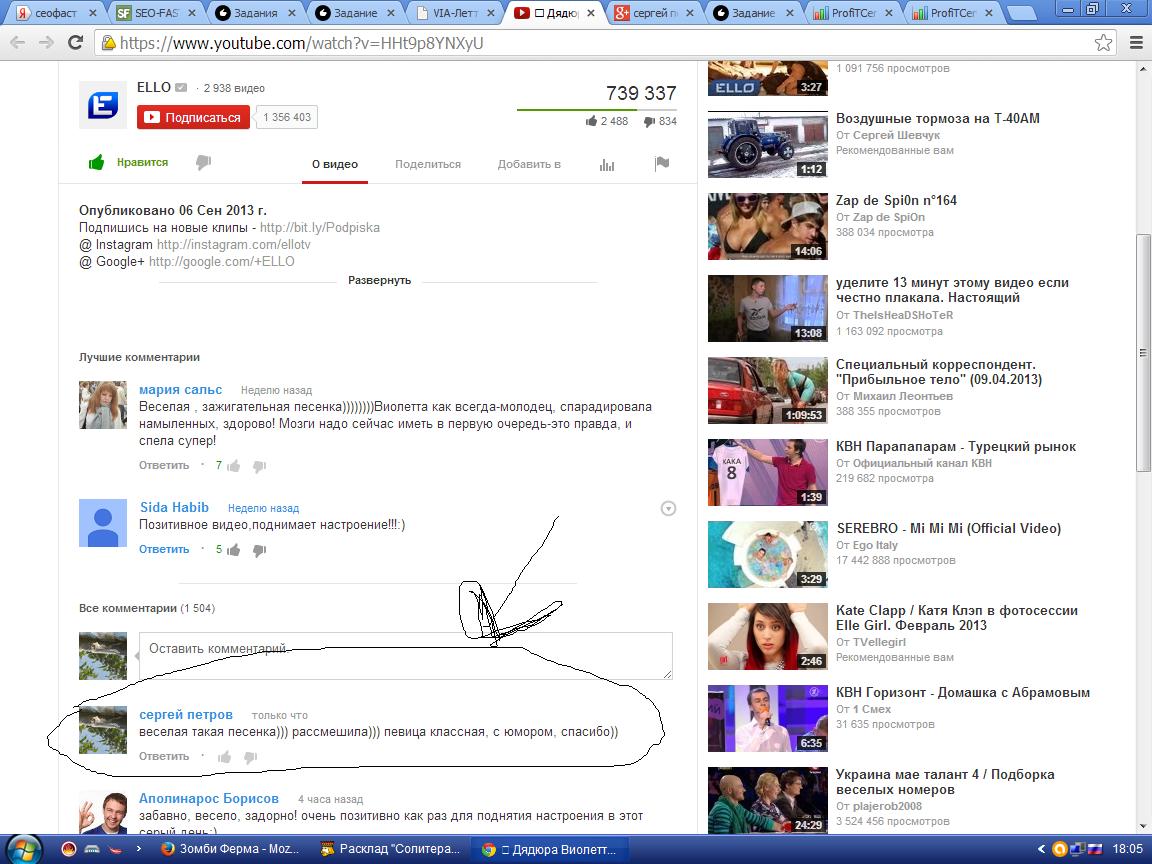Click the bit.ly/Podpiska link
Image resolution: width=1152 pixels, height=864 pixels.
click(x=320, y=228)
